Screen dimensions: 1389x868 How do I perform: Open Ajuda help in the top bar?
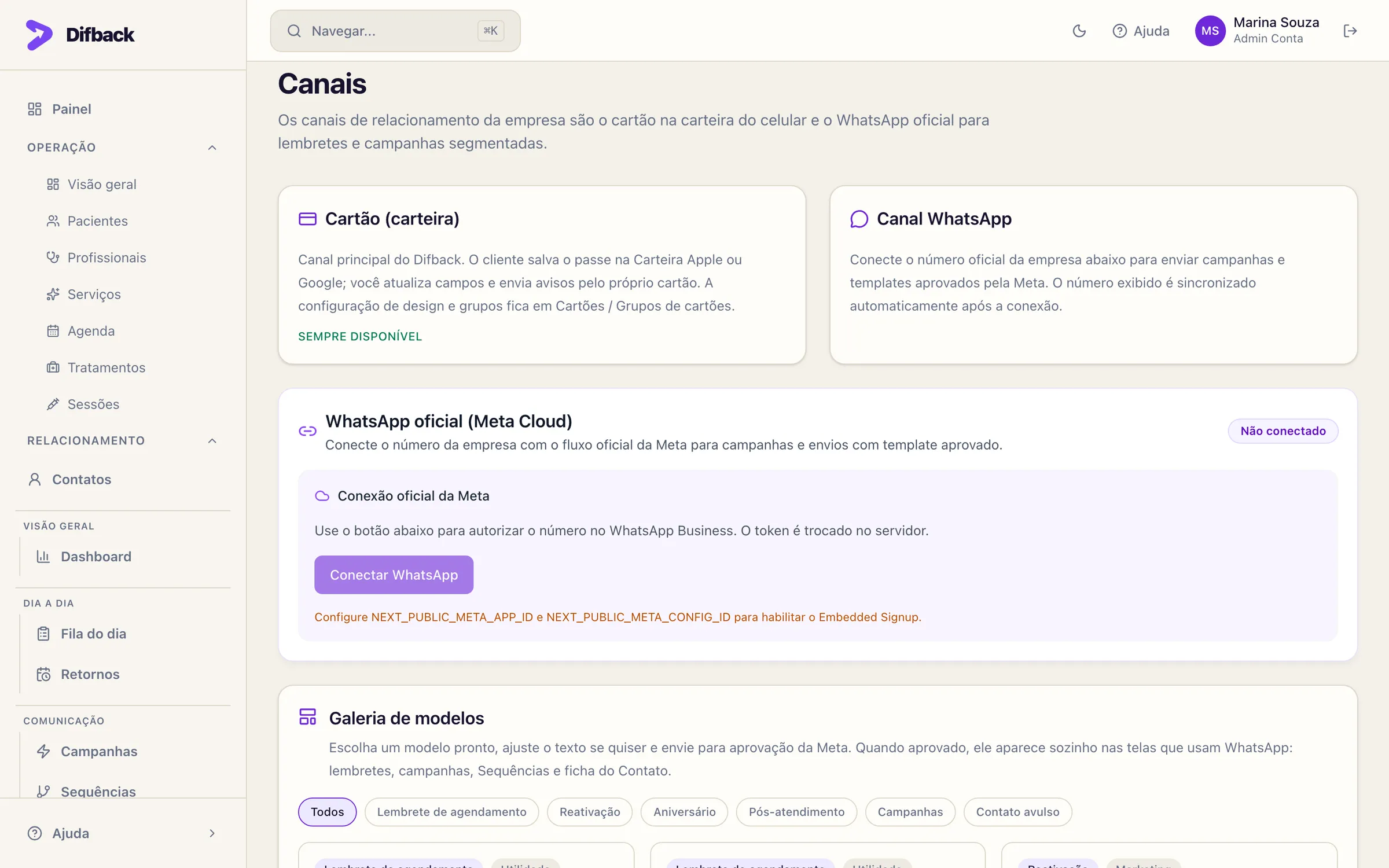coord(1141,31)
